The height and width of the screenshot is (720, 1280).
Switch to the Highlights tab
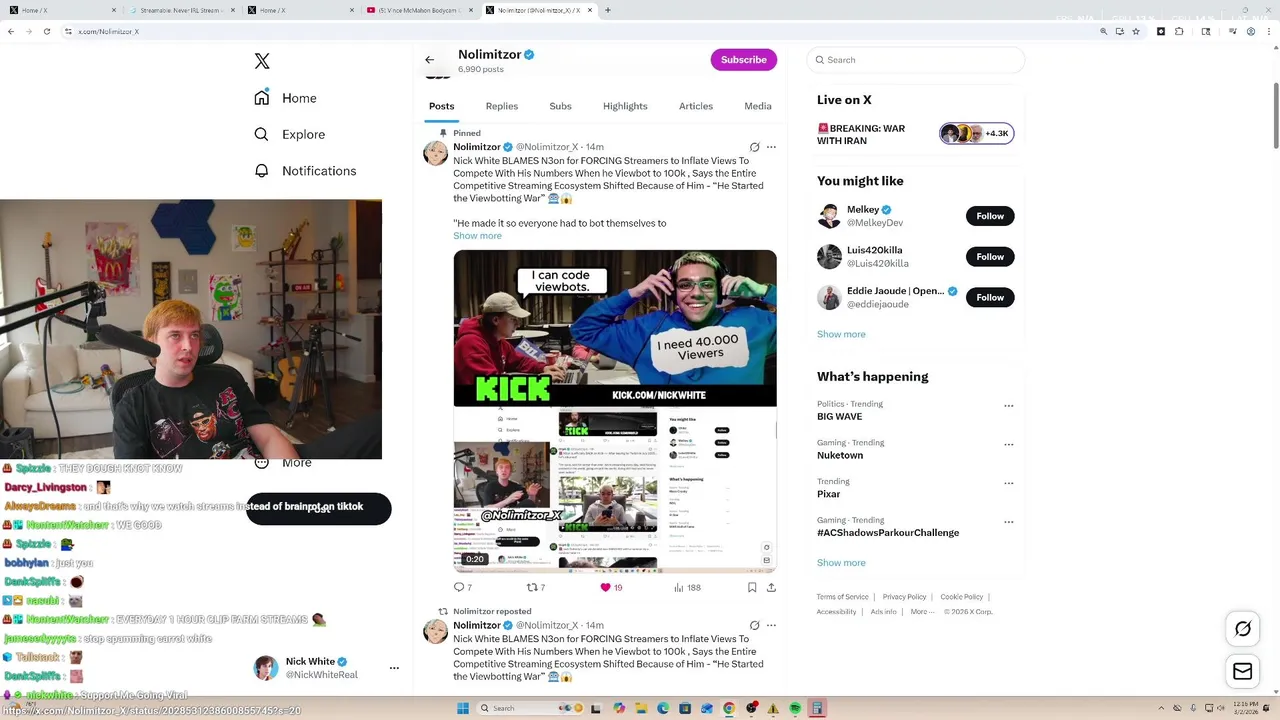click(x=625, y=106)
